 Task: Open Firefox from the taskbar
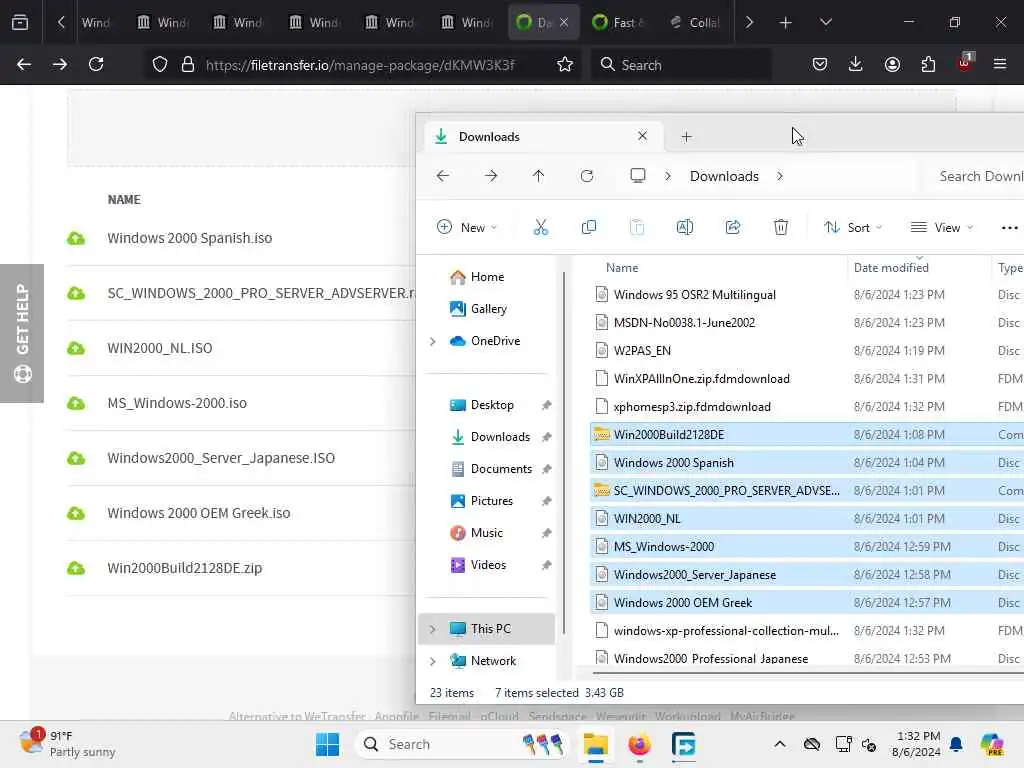click(x=639, y=744)
